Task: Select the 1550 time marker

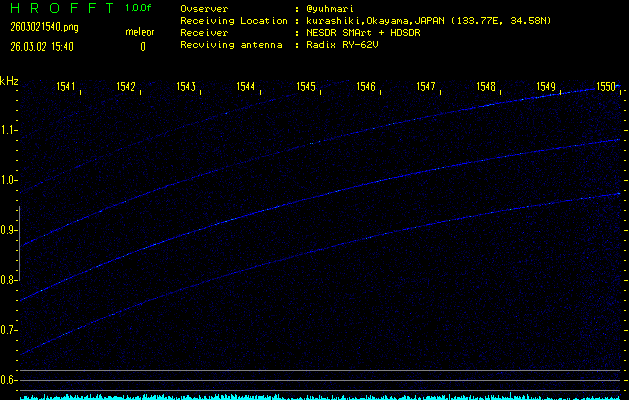Action: pyautogui.click(x=606, y=88)
